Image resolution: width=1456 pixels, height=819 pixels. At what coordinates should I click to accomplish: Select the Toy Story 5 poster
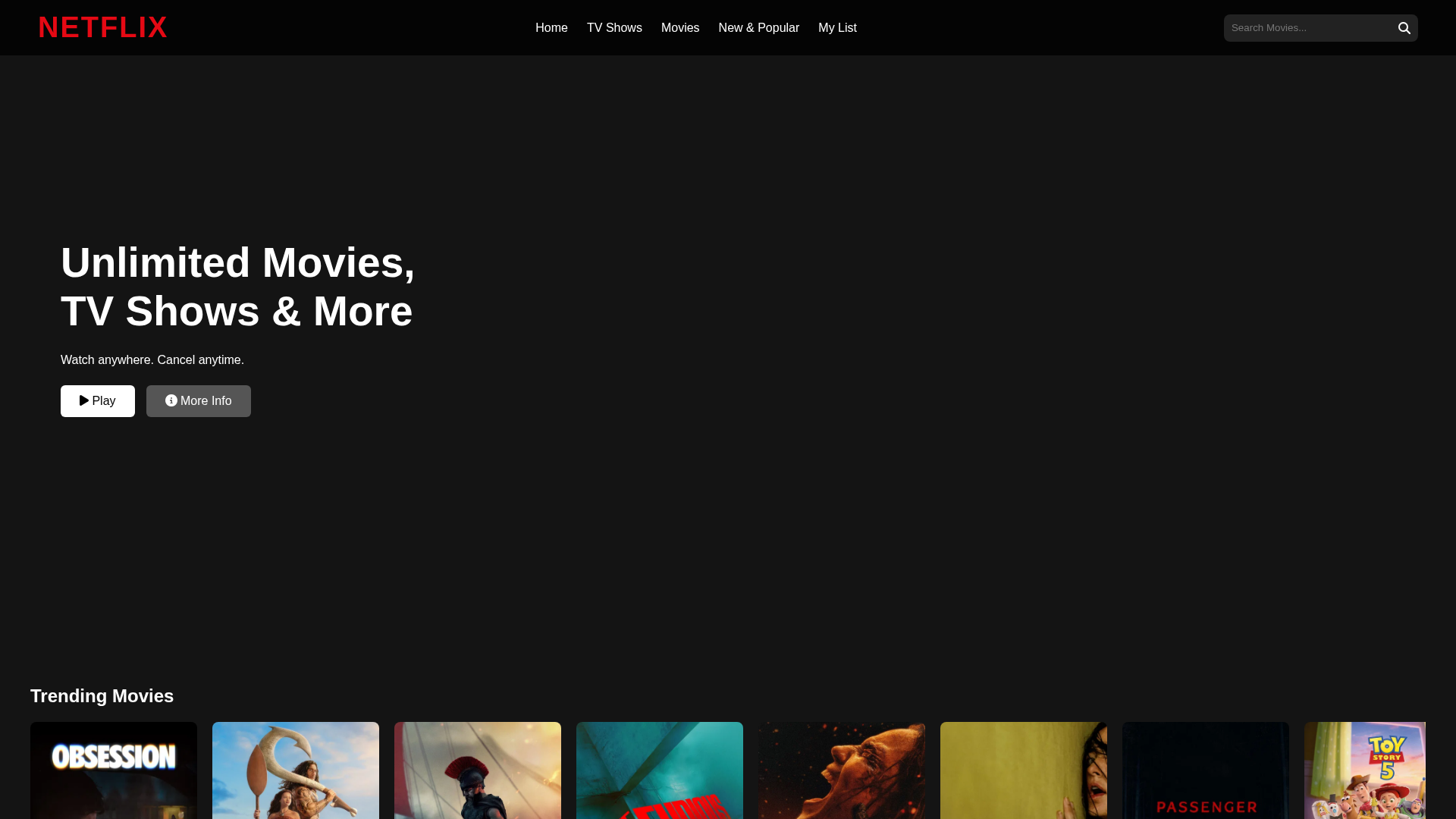pos(1365,770)
